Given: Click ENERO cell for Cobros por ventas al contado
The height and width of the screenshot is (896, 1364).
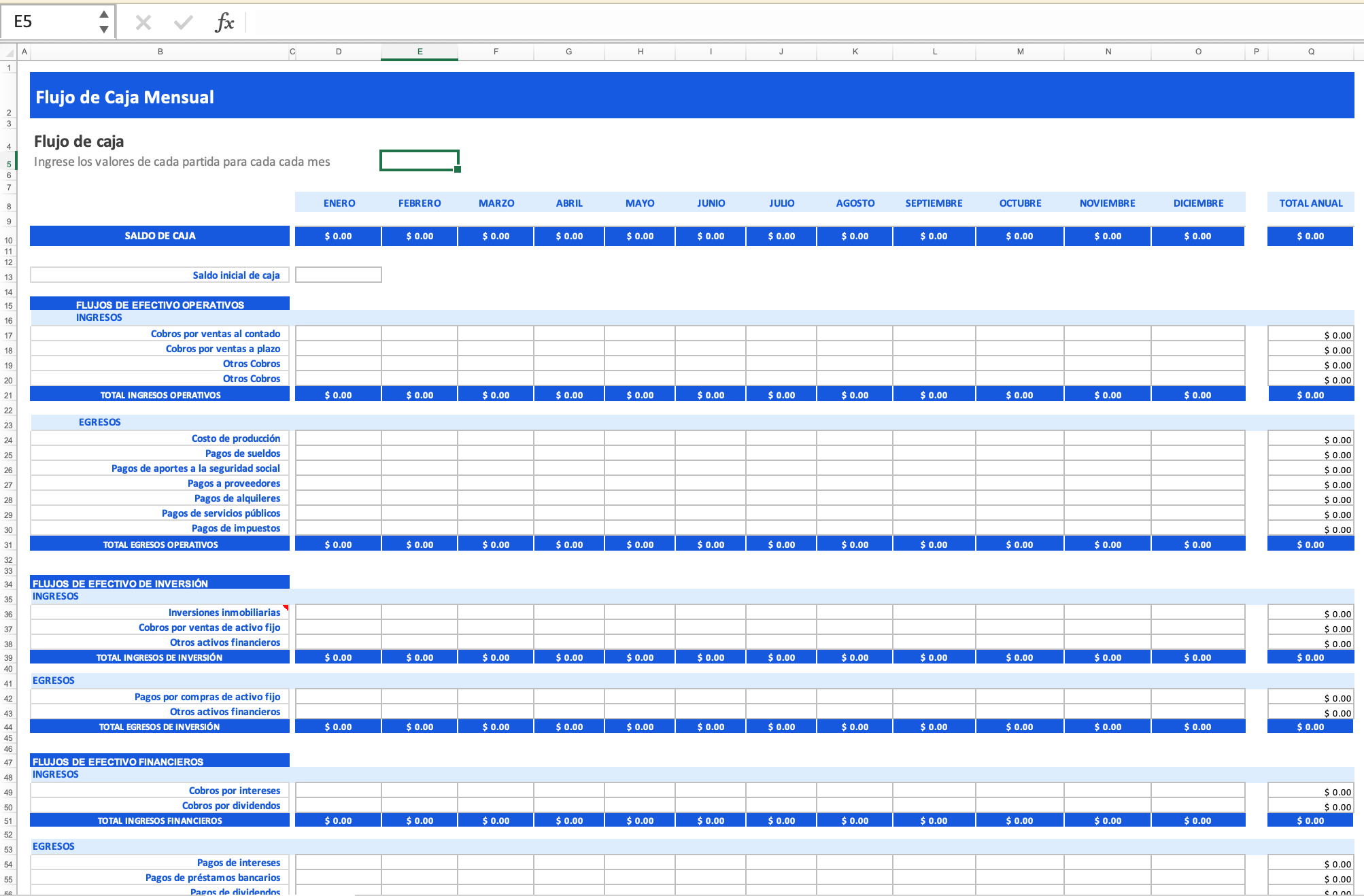Looking at the screenshot, I should pyautogui.click(x=338, y=334).
